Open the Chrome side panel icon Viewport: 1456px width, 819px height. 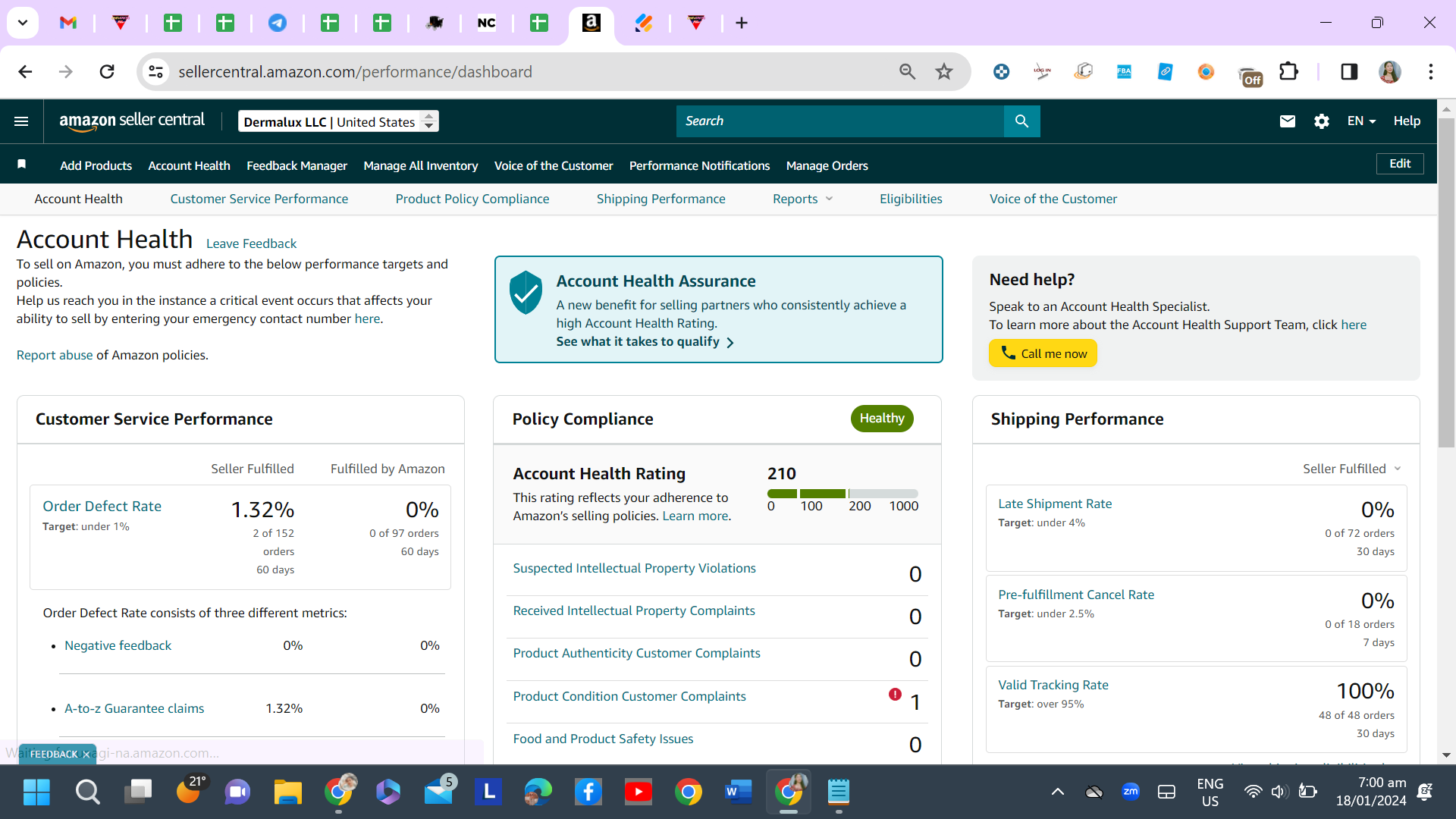1349,72
